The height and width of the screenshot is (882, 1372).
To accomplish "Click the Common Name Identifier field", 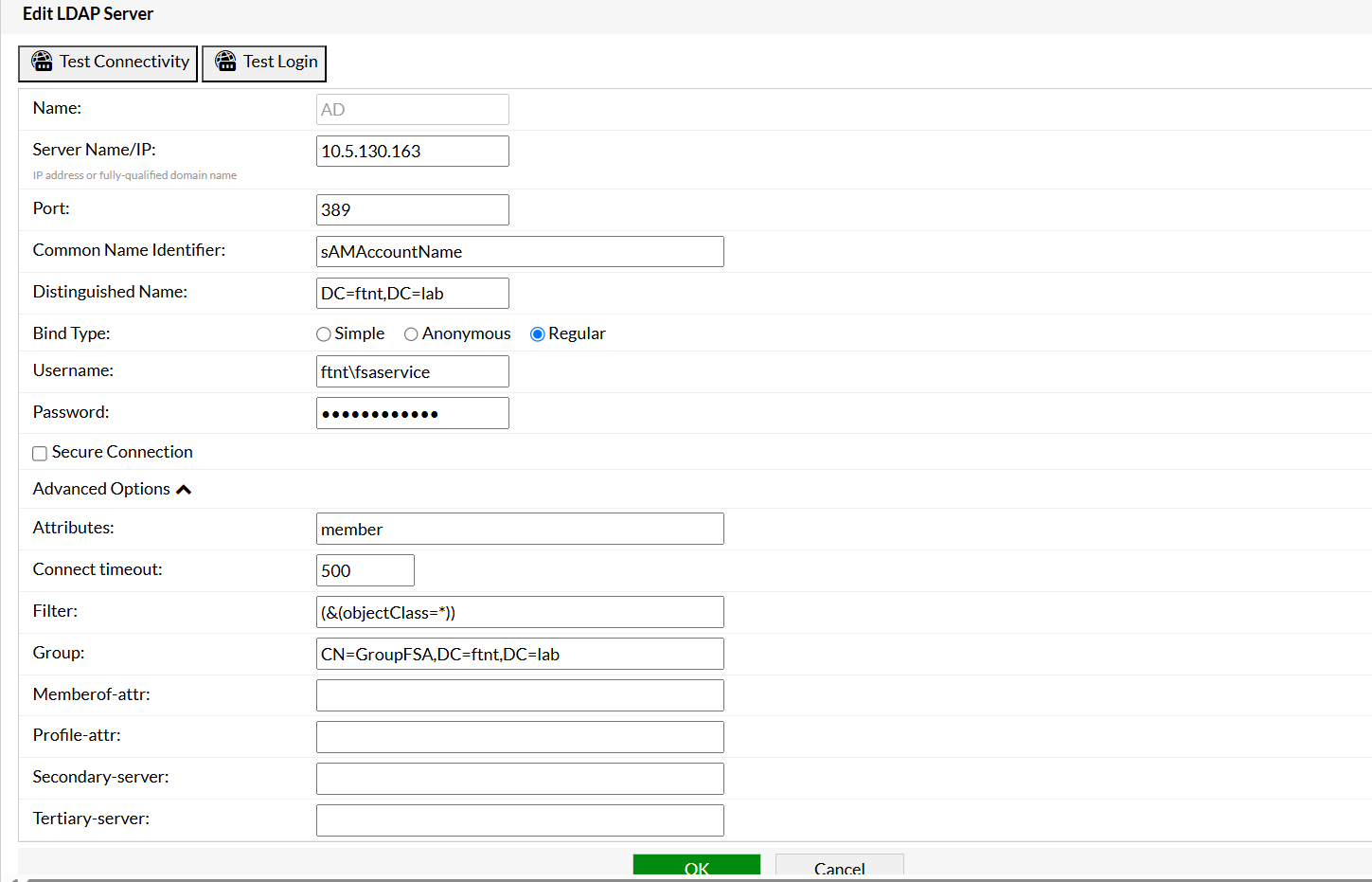I will 520,251.
